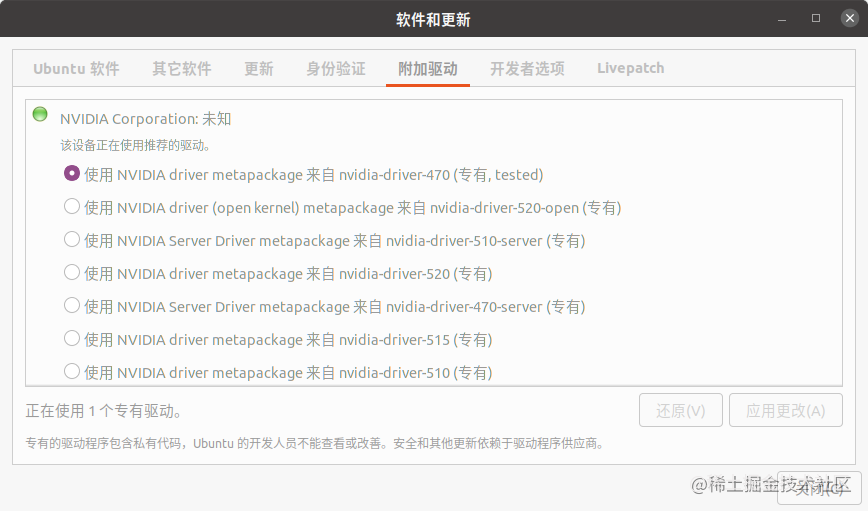Close the 软件和更新 window
Viewport: 868px width, 511px height.
click(850, 18)
